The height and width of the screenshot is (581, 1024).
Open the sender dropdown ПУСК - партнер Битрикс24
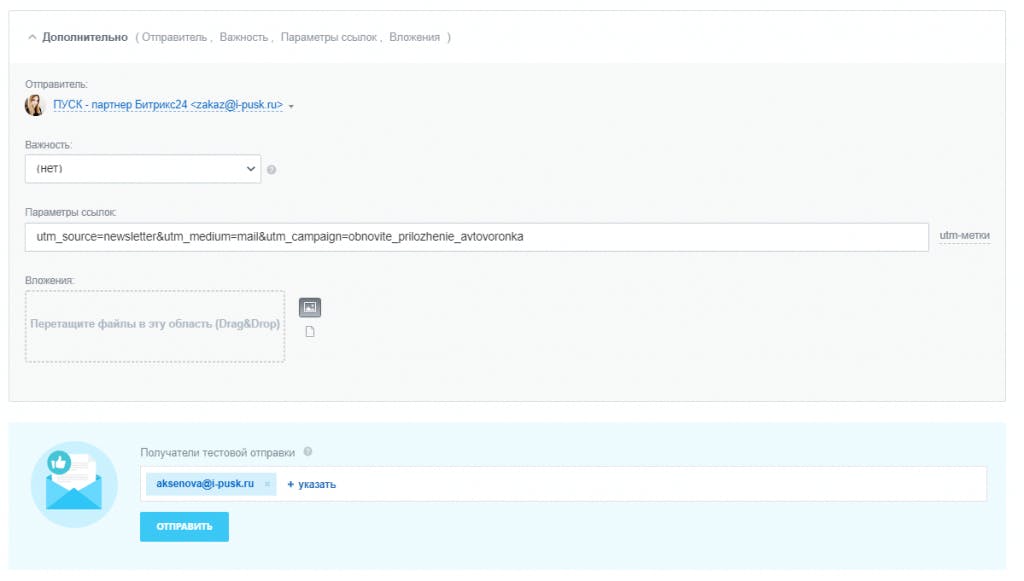(168, 104)
